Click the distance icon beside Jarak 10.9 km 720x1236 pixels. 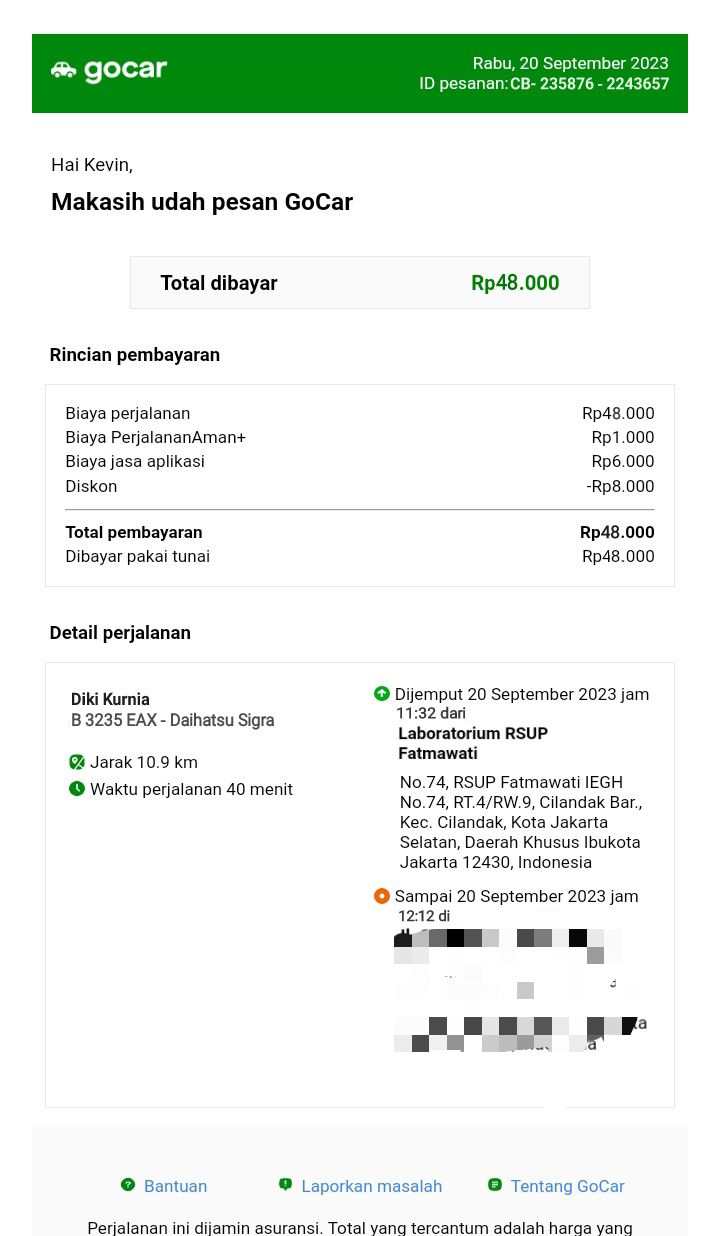(x=77, y=762)
